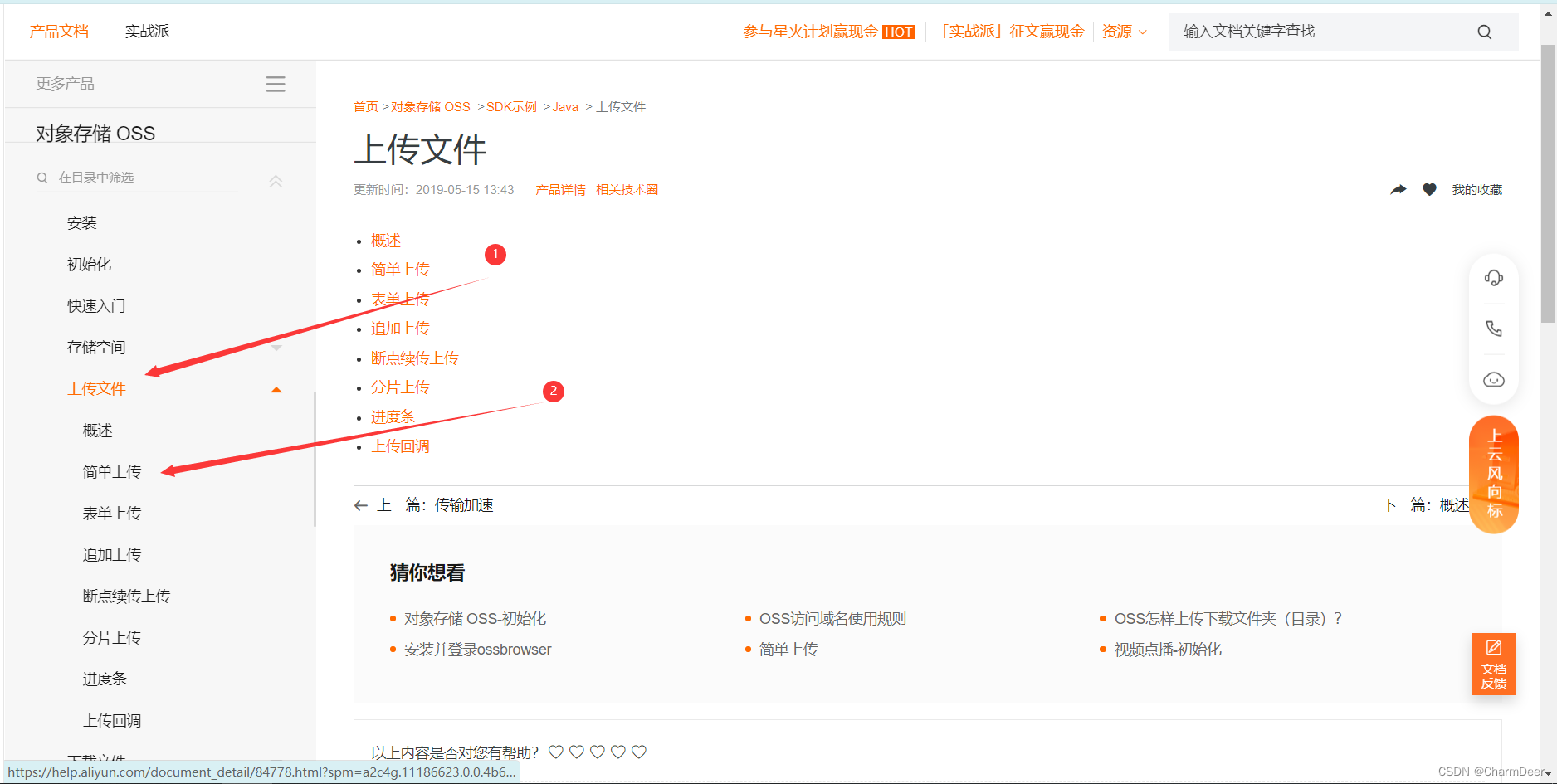Go to next article 下一篇：概述

pyautogui.click(x=1425, y=505)
